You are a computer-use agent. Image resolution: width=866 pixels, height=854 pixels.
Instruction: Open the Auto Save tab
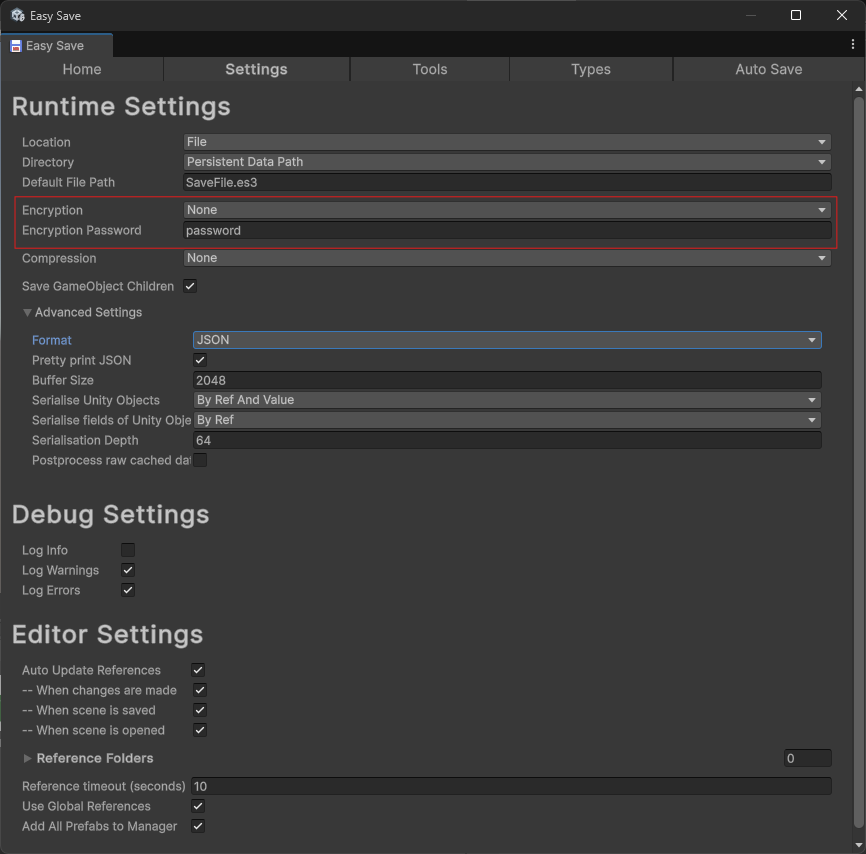tap(768, 69)
